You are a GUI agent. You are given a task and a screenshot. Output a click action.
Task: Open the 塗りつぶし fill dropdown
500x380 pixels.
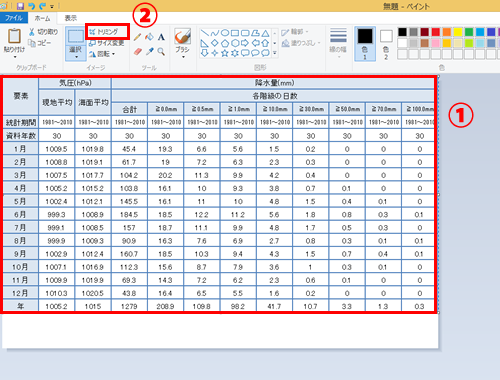coord(301,43)
